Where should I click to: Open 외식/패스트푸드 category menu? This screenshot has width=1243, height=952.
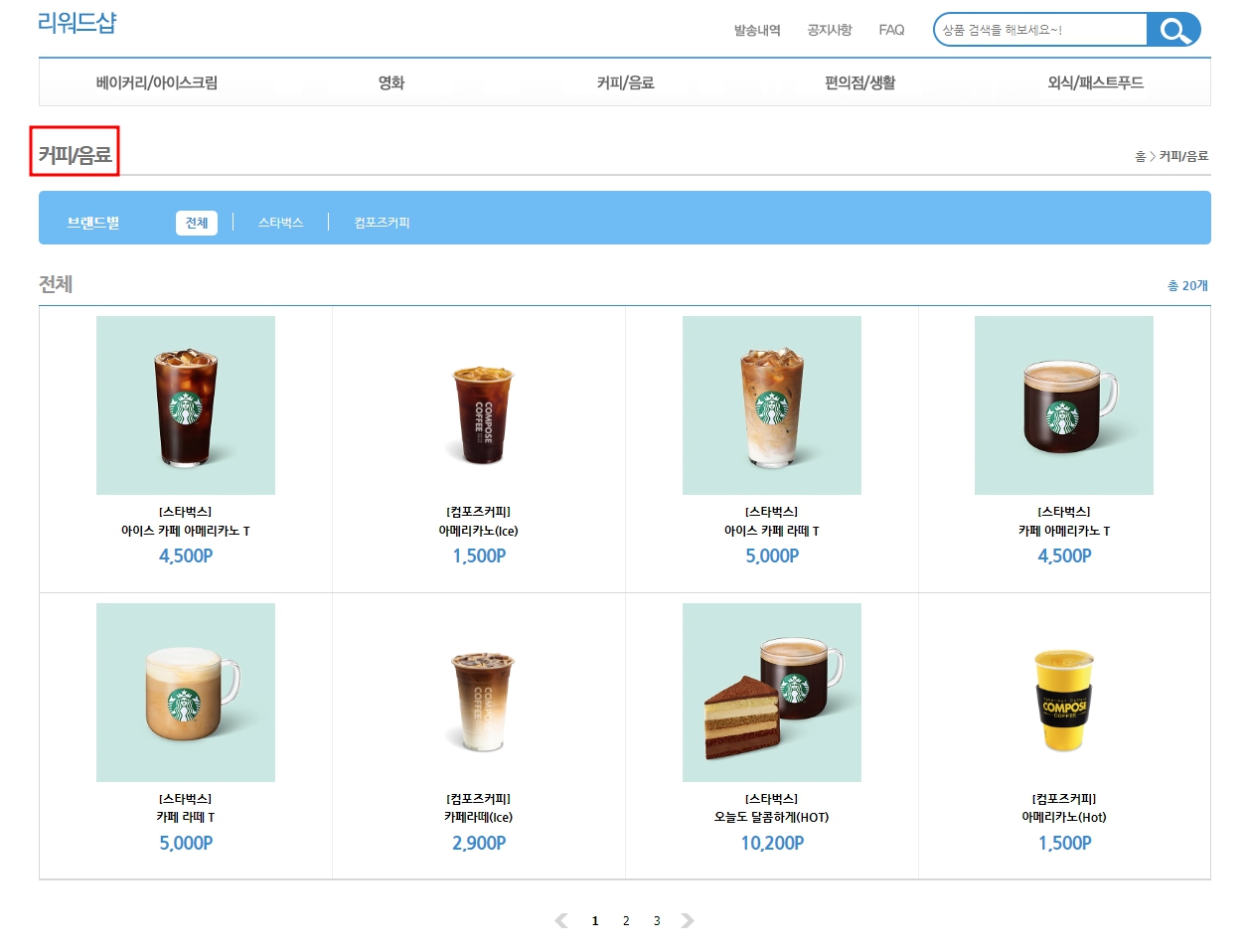point(1096,82)
